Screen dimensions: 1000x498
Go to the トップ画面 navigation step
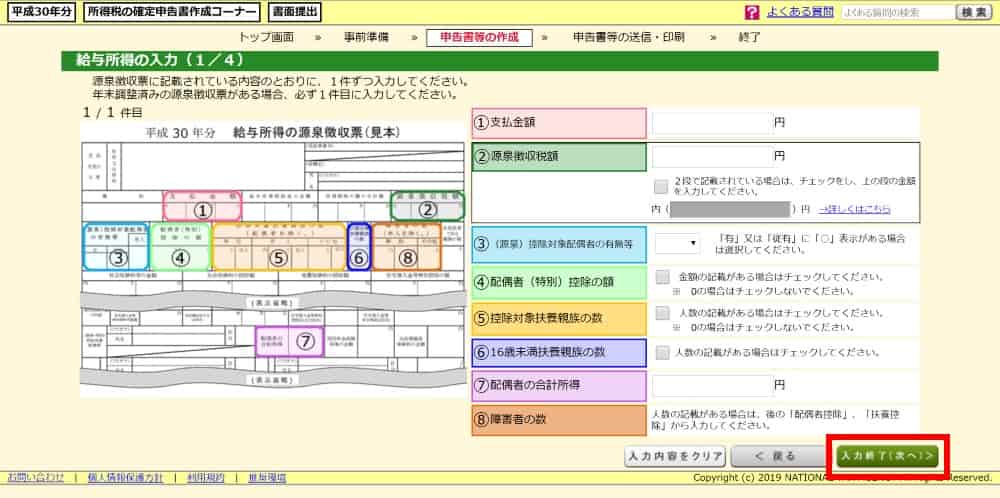(x=266, y=37)
